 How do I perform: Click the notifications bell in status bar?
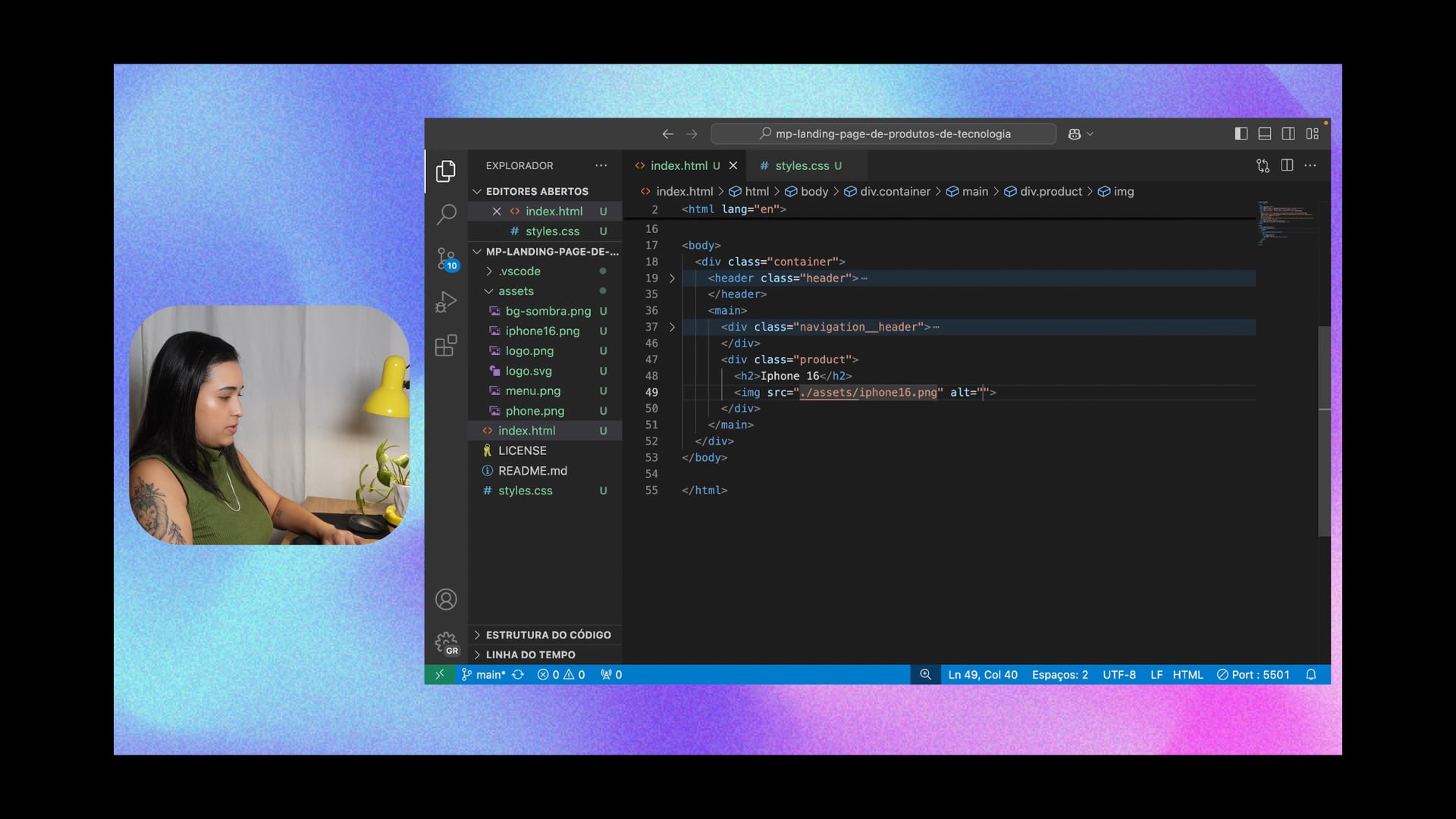point(1310,675)
